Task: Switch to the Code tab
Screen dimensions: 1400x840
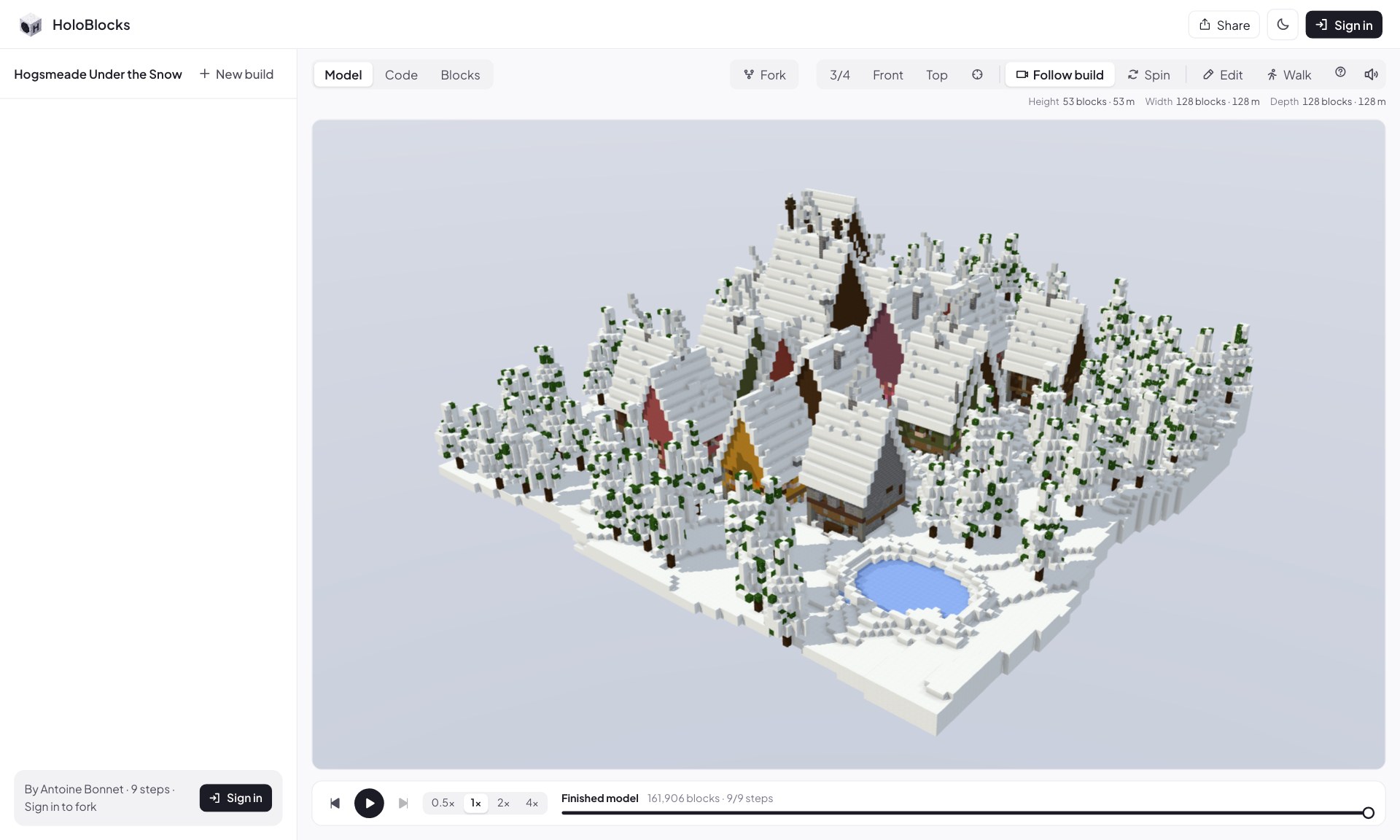Action: click(401, 74)
